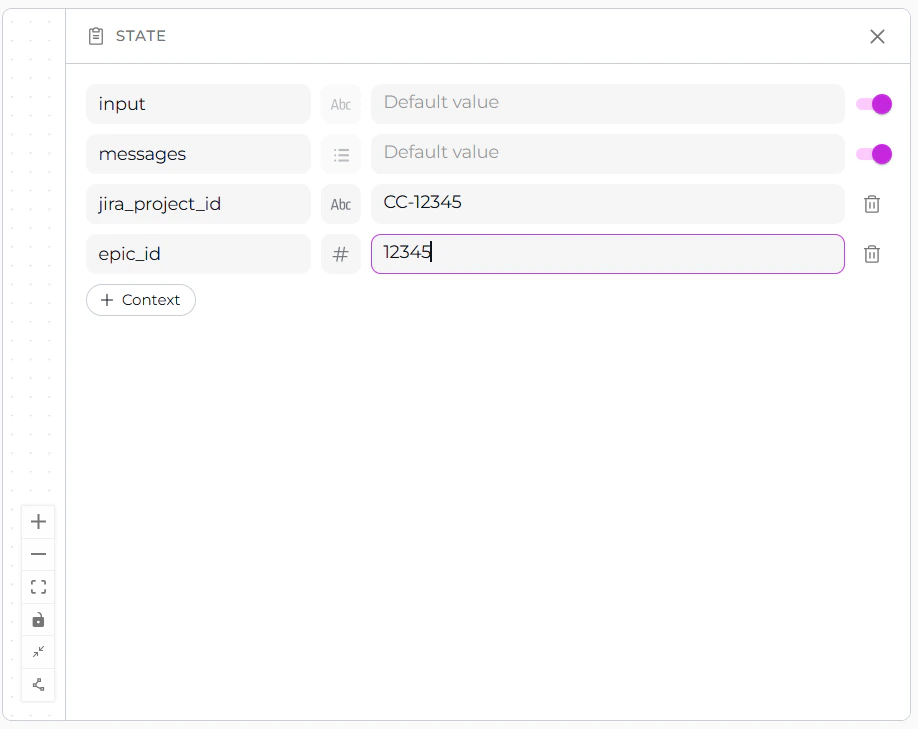Click the share graph icon in the sidebar

[x=38, y=685]
